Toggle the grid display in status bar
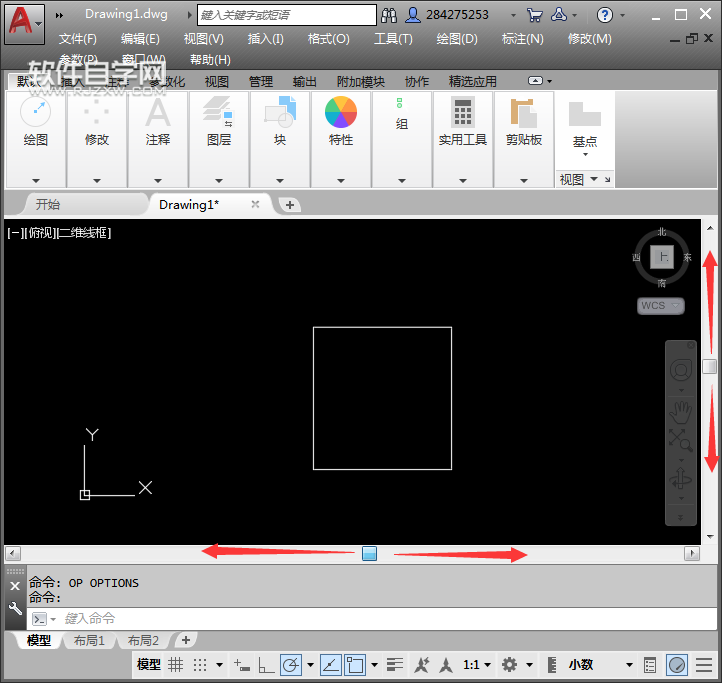 point(176,665)
